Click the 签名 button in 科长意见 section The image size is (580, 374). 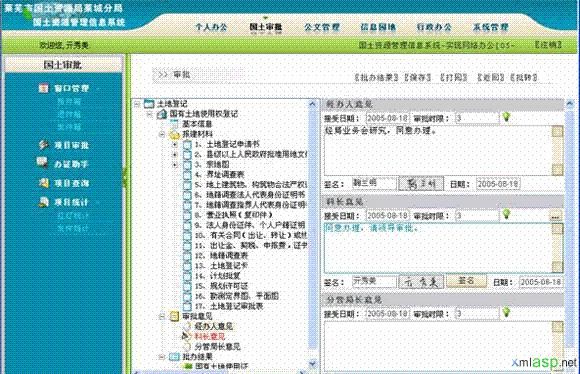[466, 281]
